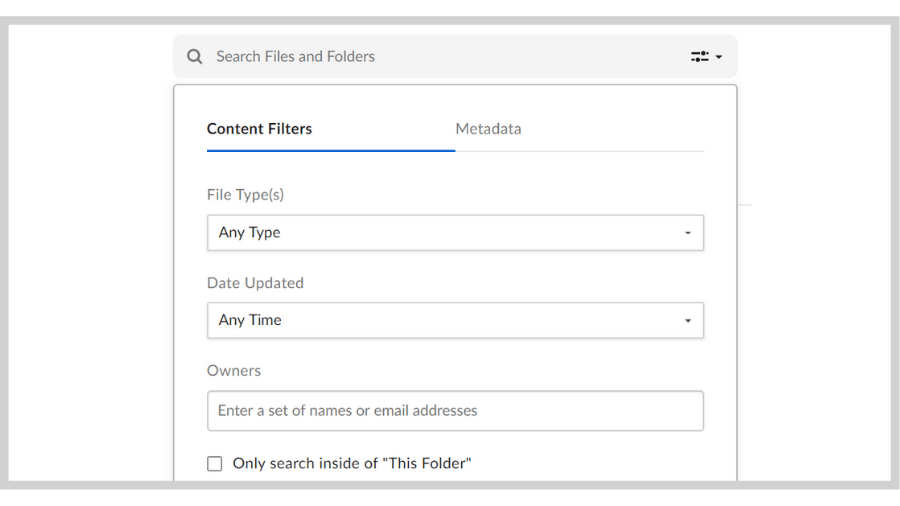Click the arrow on the Date Updated dropdown
The image size is (900, 506).
tap(688, 321)
